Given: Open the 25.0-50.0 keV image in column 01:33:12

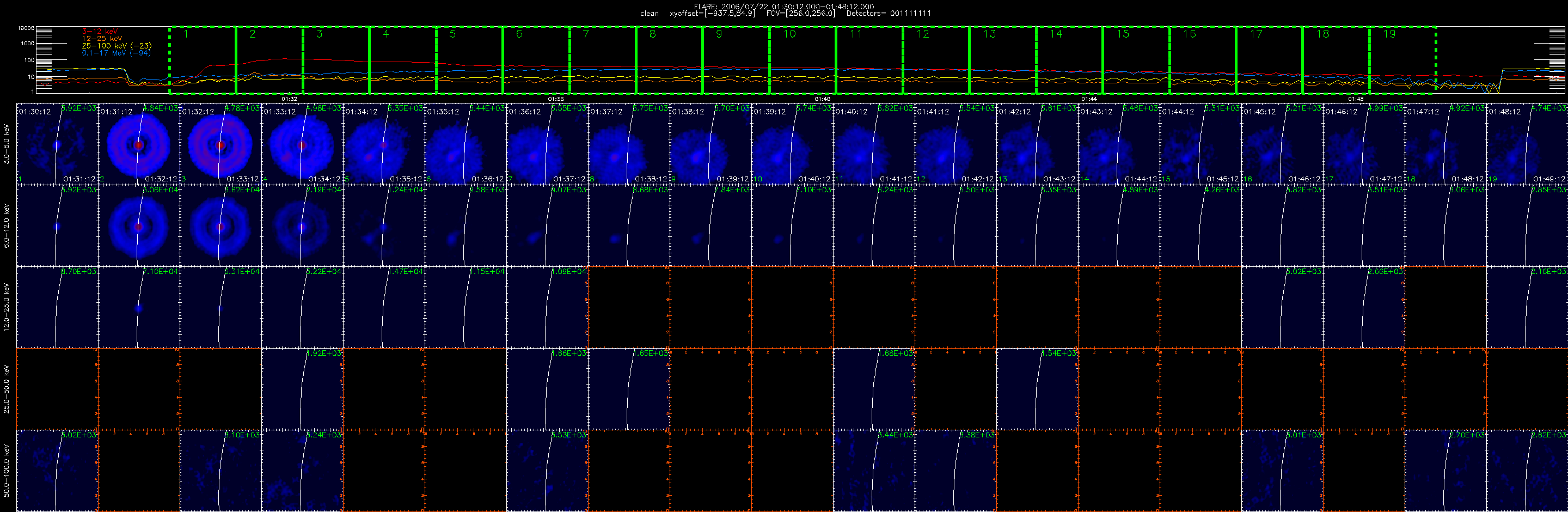Looking at the screenshot, I should (x=303, y=389).
